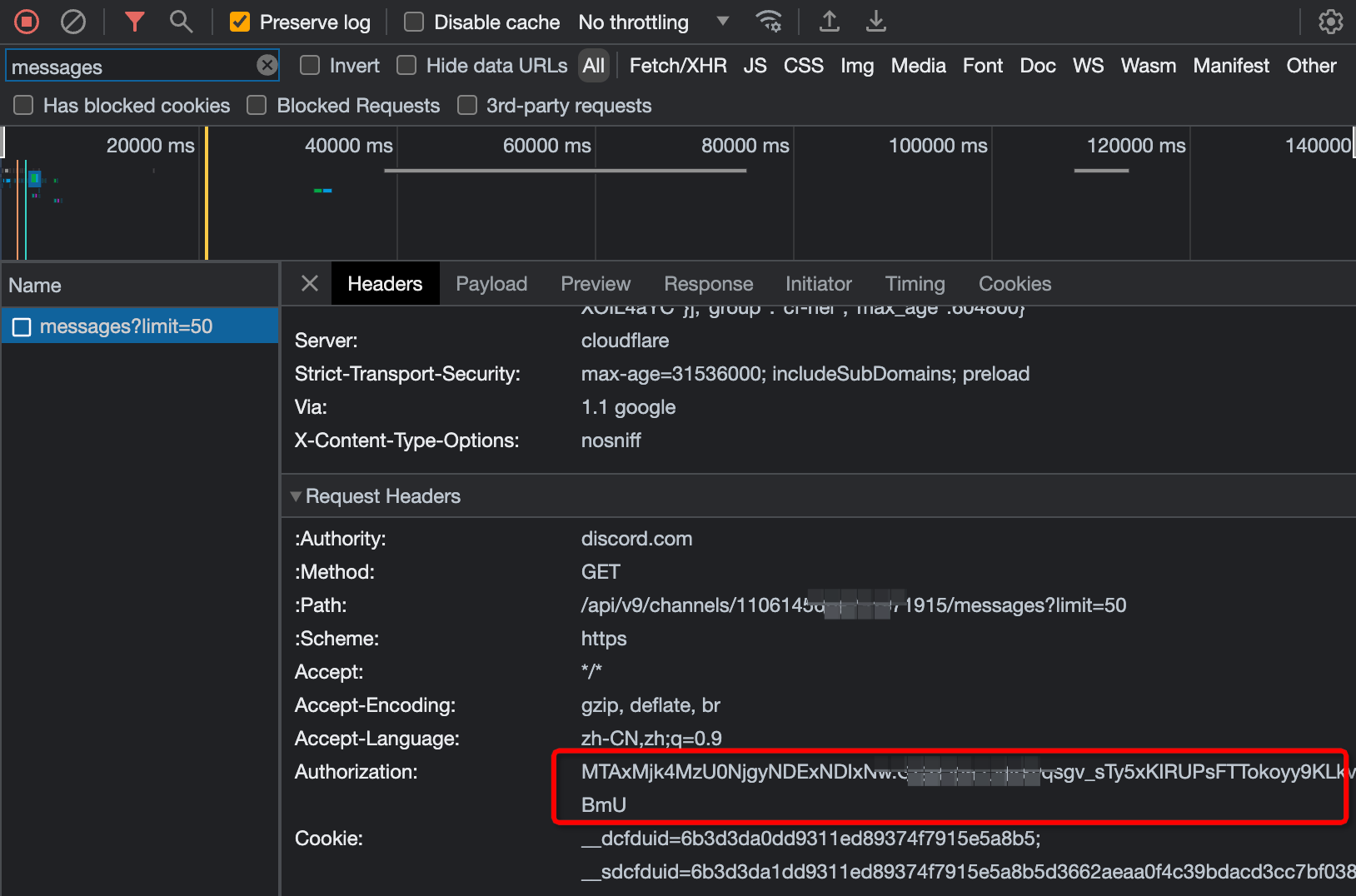1356x896 pixels.
Task: Filter by WS requests
Action: (x=1088, y=66)
